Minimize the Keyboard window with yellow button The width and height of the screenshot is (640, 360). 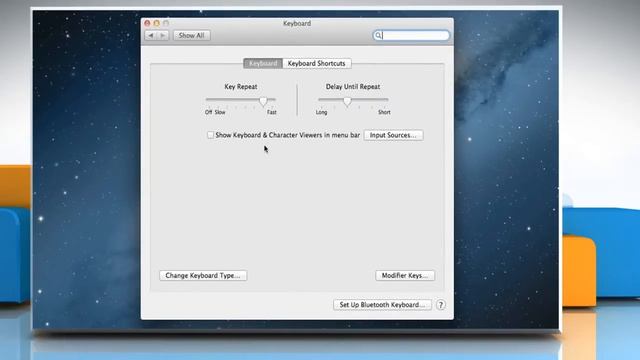[x=156, y=23]
